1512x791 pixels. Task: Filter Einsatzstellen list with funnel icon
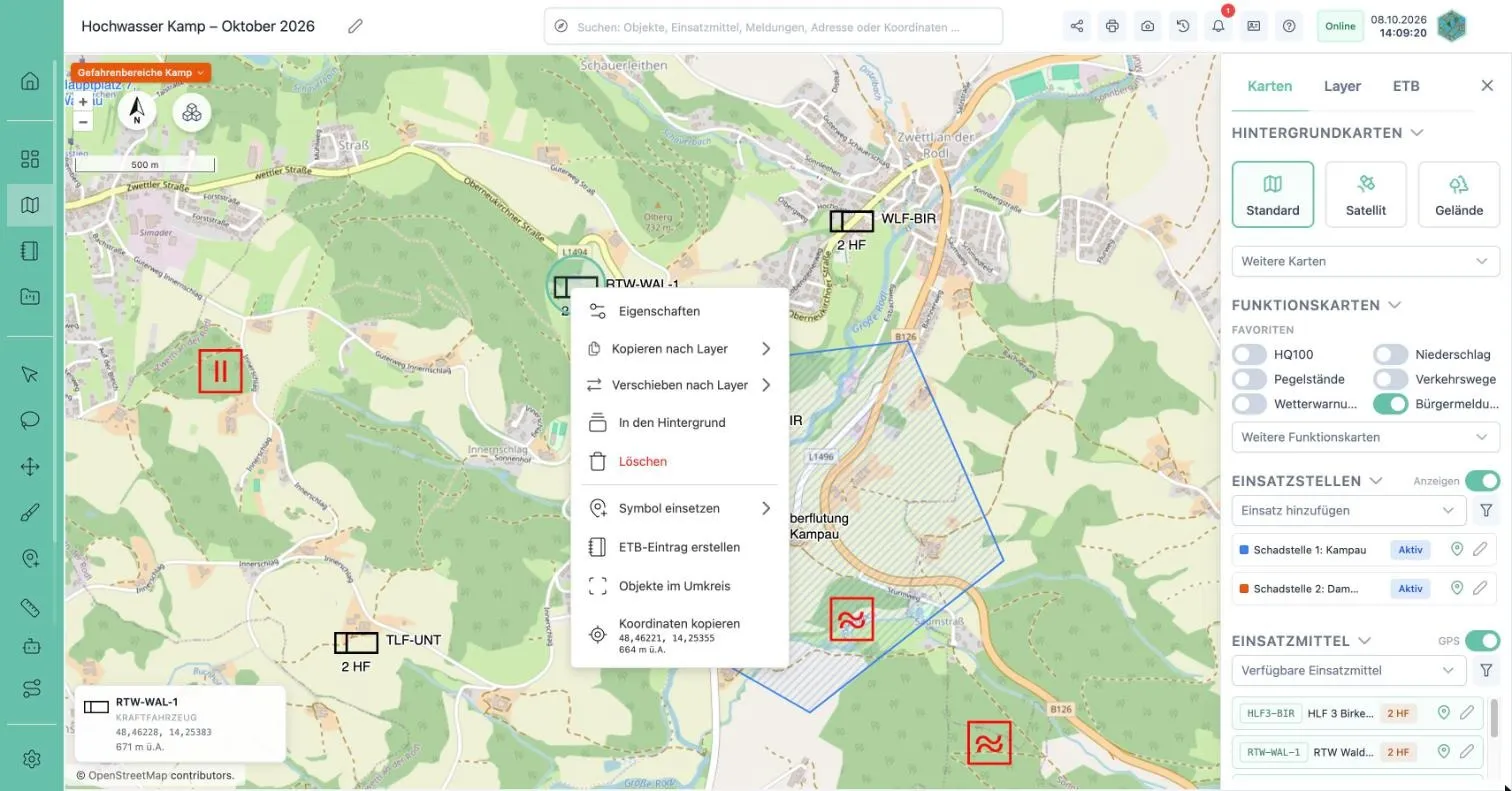point(1486,510)
